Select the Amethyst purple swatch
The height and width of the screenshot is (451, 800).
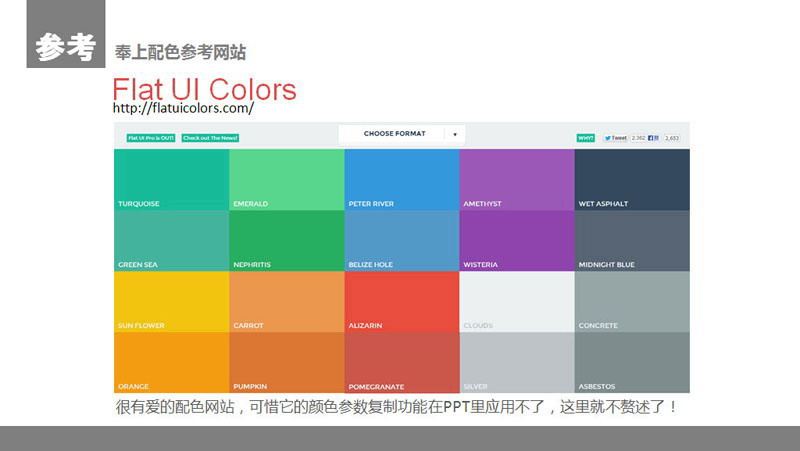[516, 178]
